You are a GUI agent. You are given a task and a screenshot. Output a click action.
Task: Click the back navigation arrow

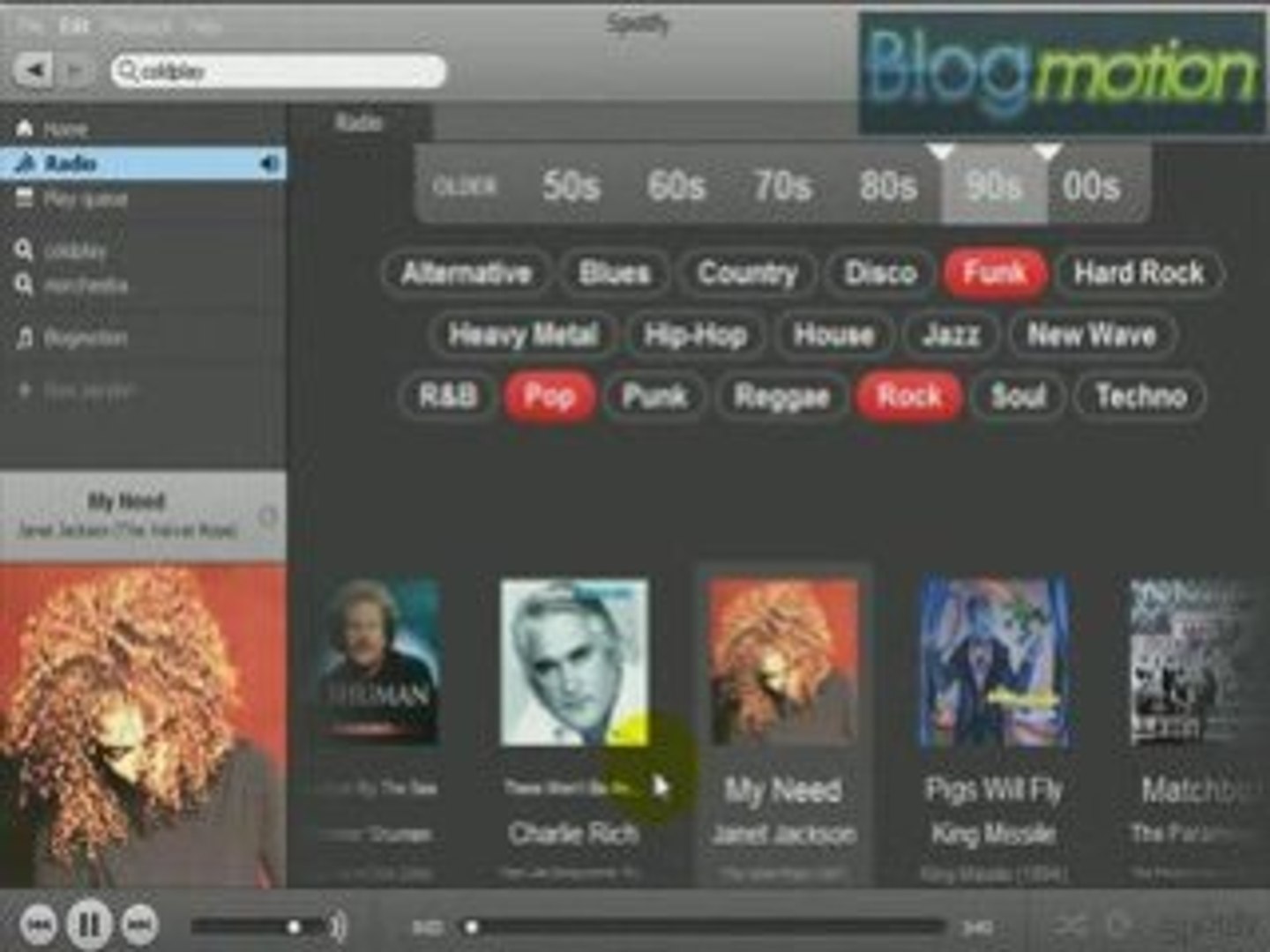[x=34, y=70]
